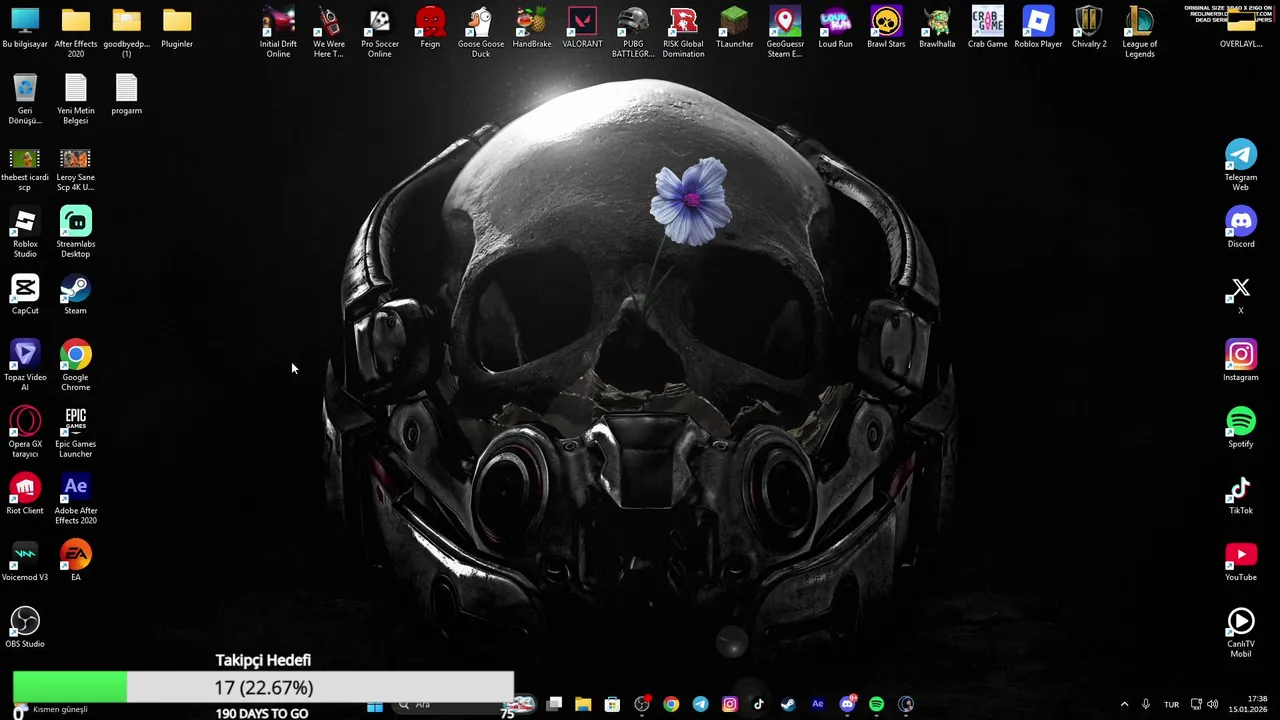Screen dimensions: 1280x720
Task: Open TLauncher Minecraft shortcut
Action: tap(735, 28)
